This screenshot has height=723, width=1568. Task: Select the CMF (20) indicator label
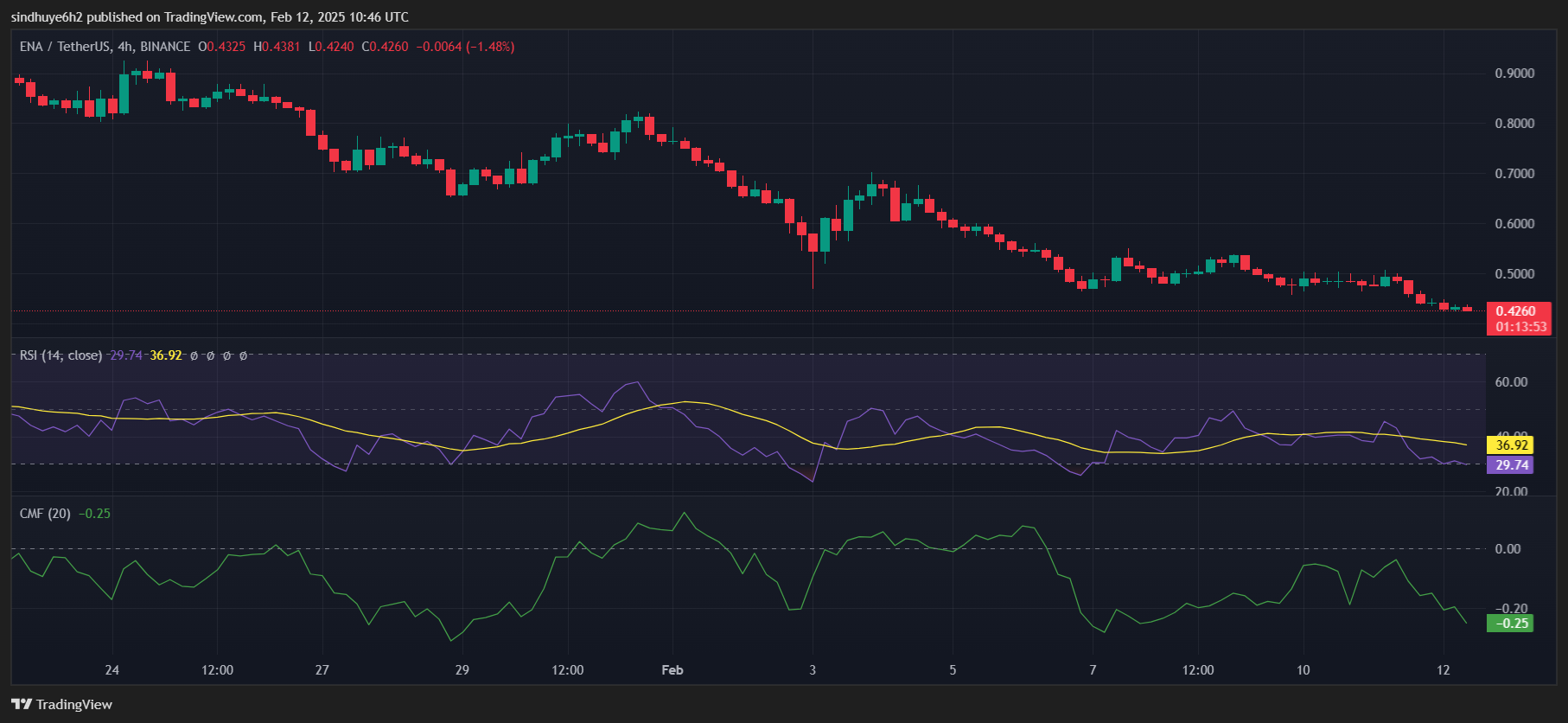[45, 514]
